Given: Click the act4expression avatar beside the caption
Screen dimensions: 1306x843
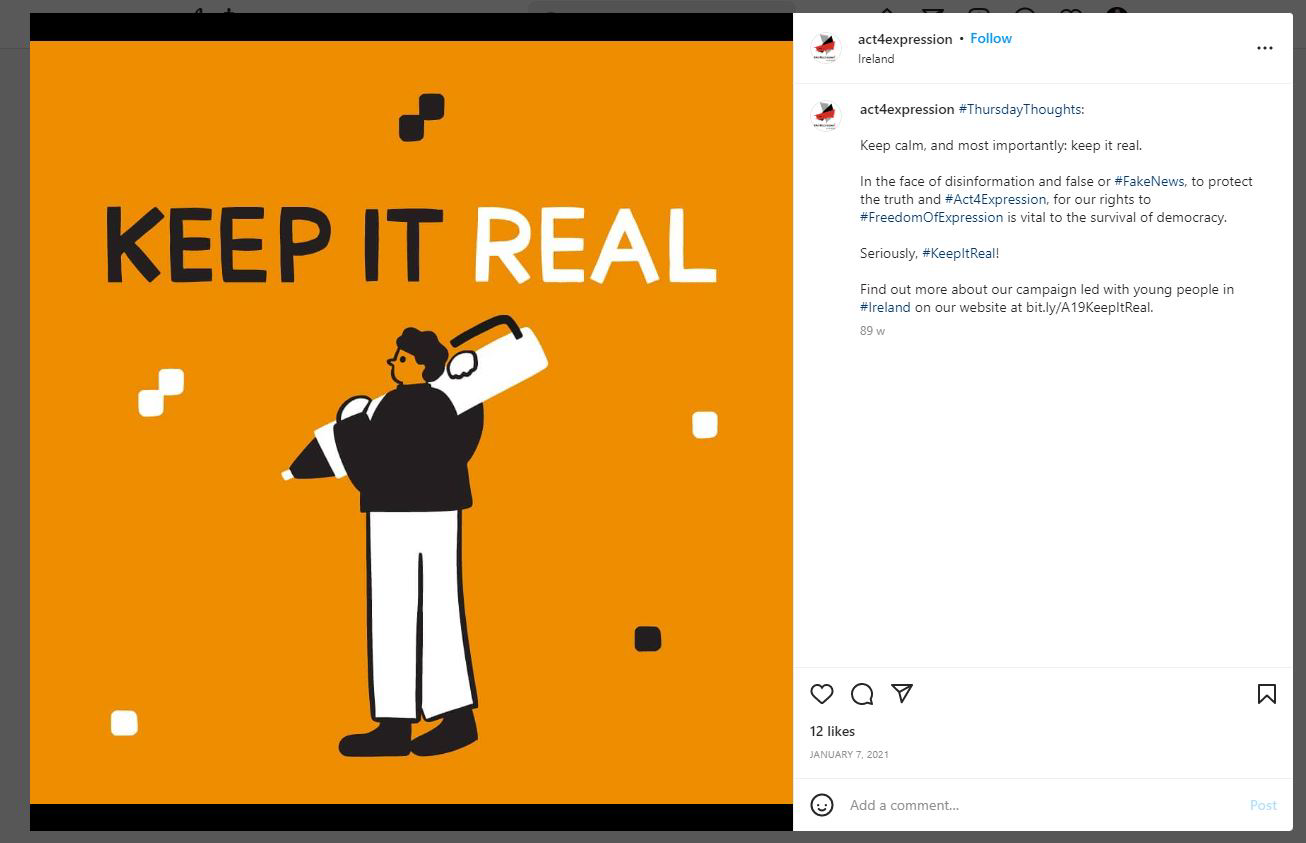Looking at the screenshot, I should 826,116.
